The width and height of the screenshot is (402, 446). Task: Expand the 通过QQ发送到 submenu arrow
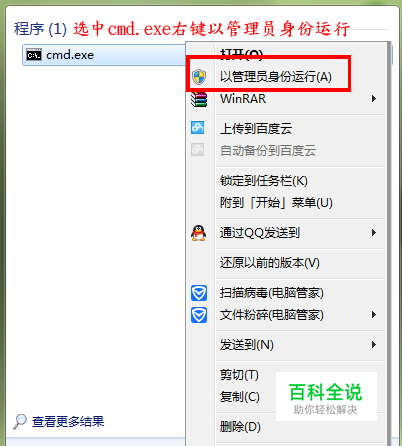click(374, 233)
